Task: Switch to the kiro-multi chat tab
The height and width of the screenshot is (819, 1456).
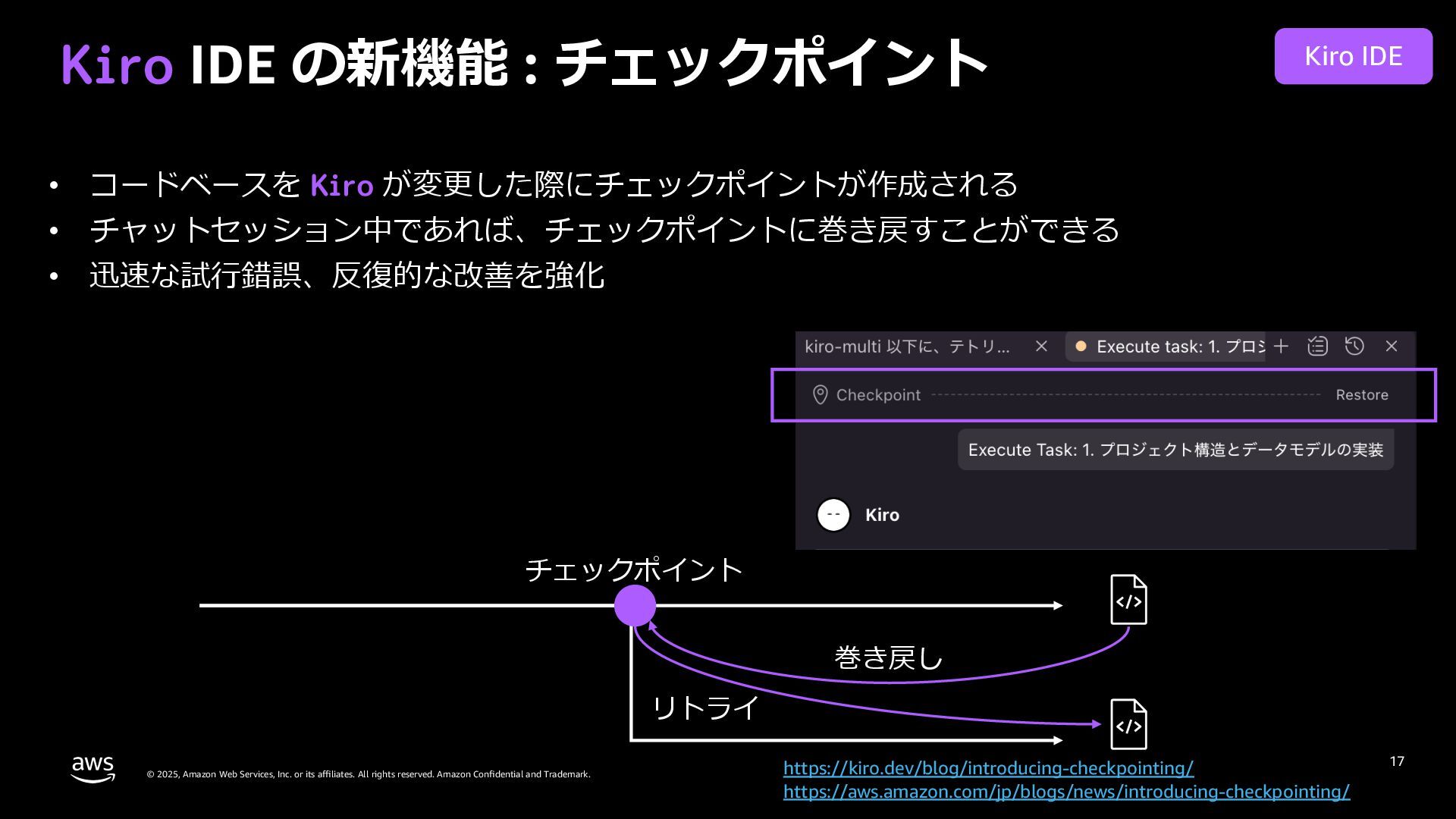Action: point(907,347)
